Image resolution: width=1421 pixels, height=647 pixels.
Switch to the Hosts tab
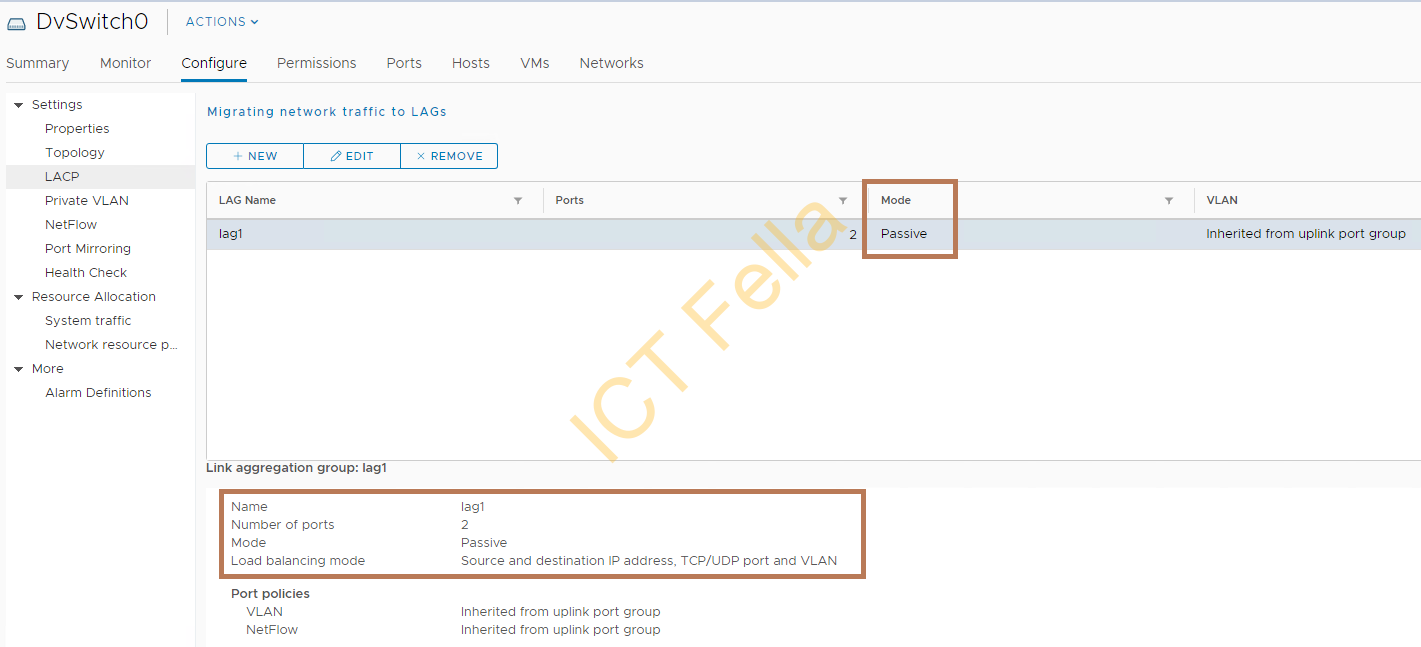click(x=470, y=63)
